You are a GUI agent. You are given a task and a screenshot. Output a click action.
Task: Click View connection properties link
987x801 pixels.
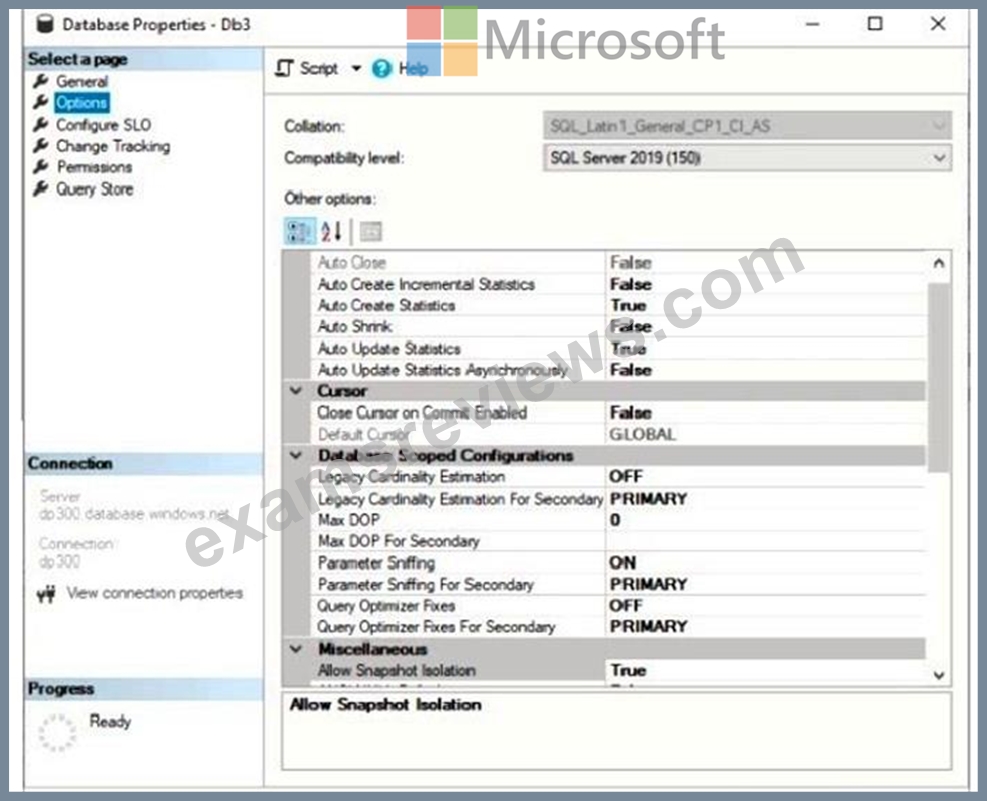[x=155, y=593]
